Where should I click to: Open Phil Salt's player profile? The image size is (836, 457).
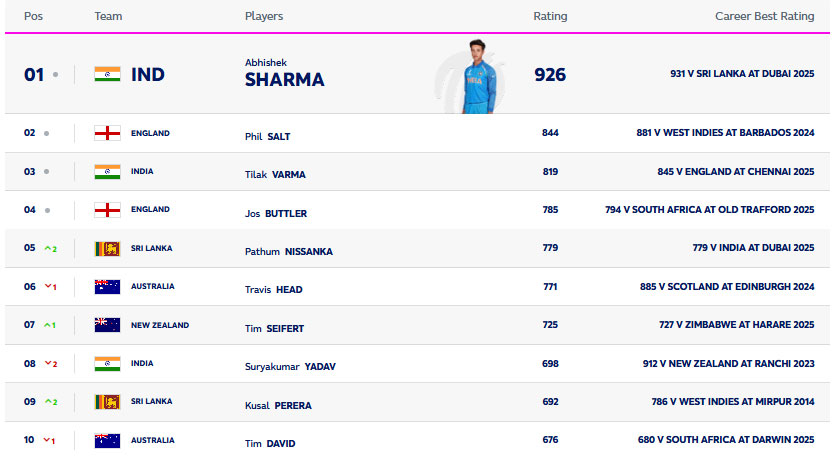pos(267,136)
